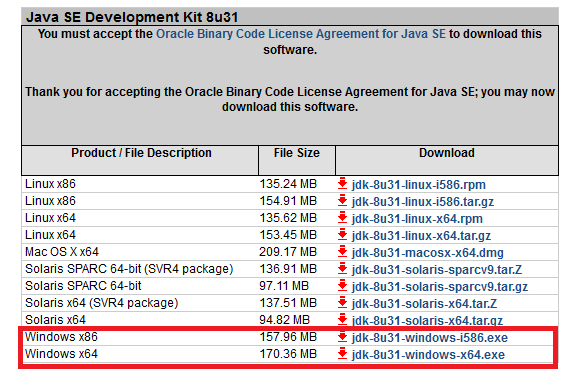The height and width of the screenshot is (375, 577).
Task: Download jdk-8u31-windows-x64.exe file link
Action: coord(428,355)
